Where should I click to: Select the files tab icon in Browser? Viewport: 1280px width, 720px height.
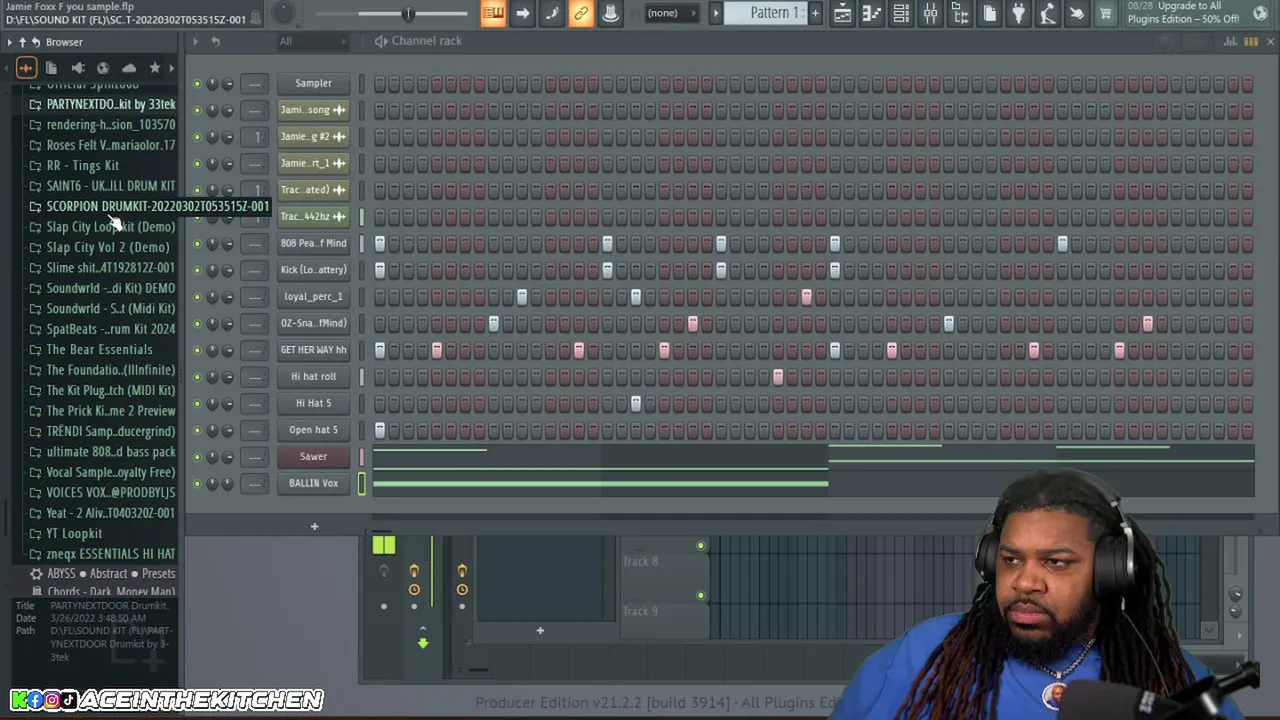[51, 68]
